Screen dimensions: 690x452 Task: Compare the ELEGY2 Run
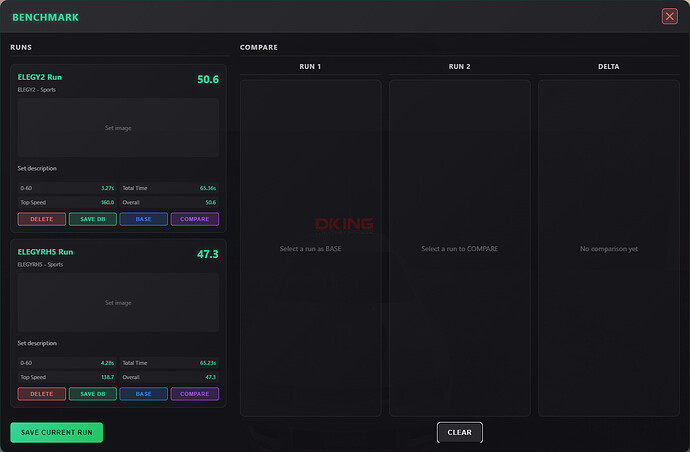click(x=195, y=219)
